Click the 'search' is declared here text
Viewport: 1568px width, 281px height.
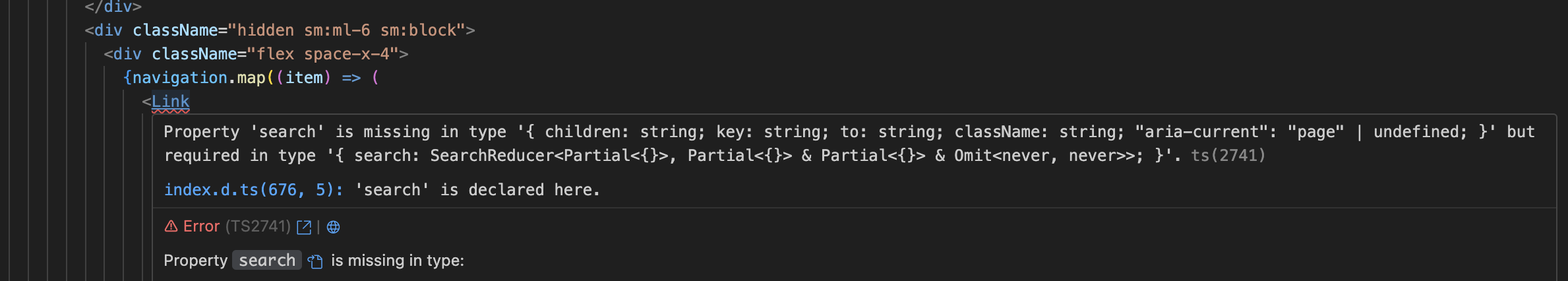coord(477,190)
